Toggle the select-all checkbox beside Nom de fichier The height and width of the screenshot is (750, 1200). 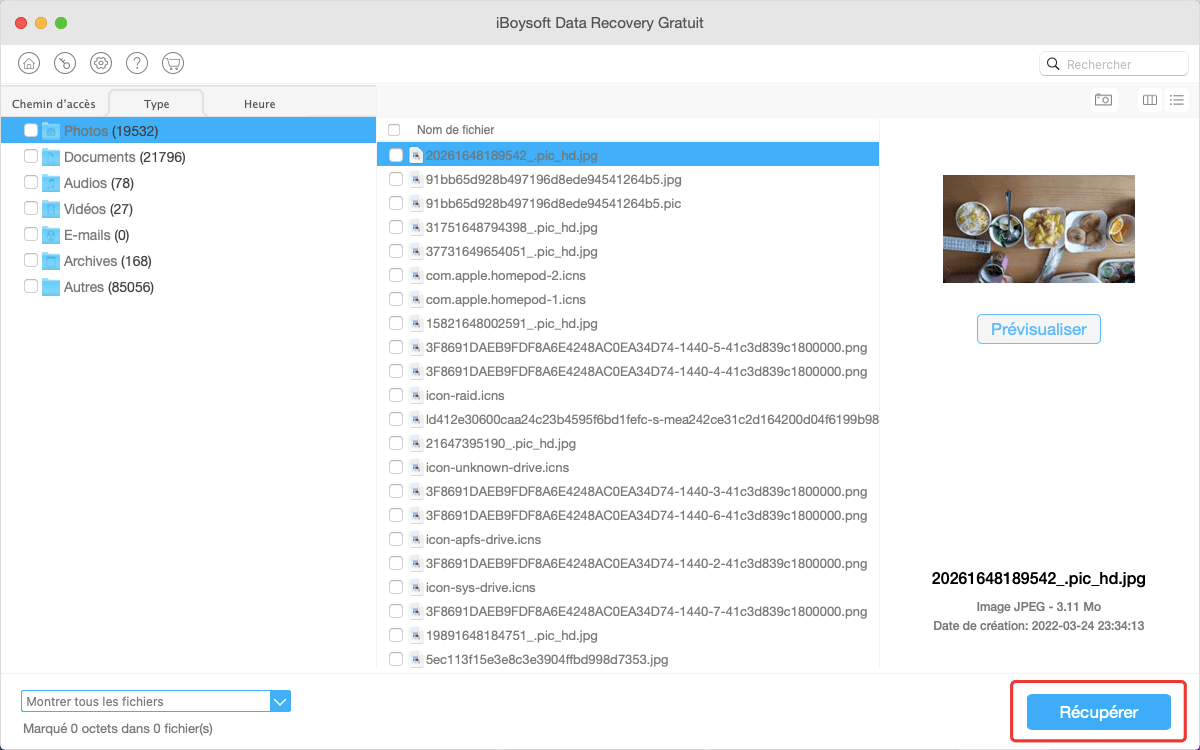coord(394,130)
